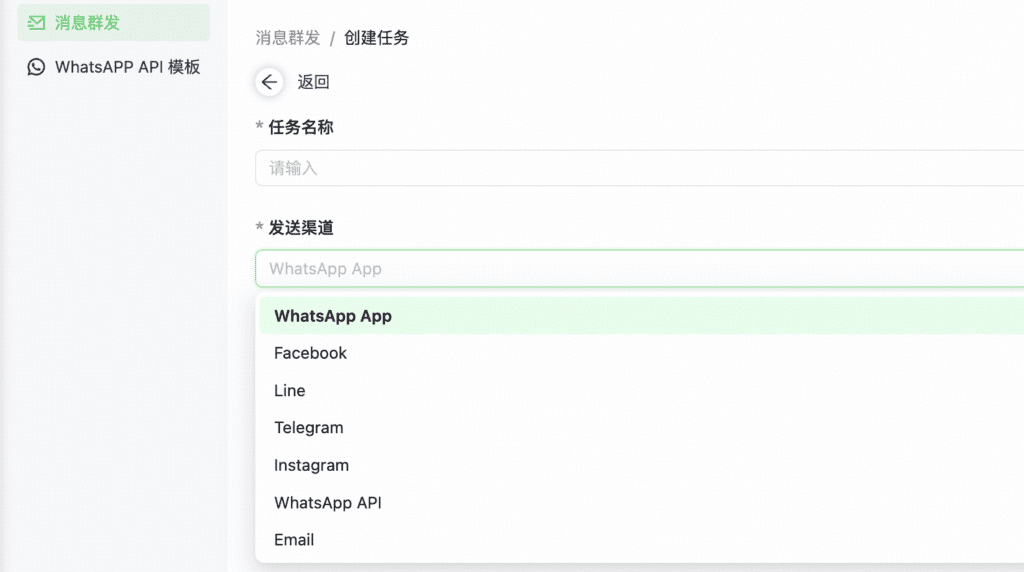Pick Line from the channel options
This screenshot has width=1024, height=572.
pos(290,391)
